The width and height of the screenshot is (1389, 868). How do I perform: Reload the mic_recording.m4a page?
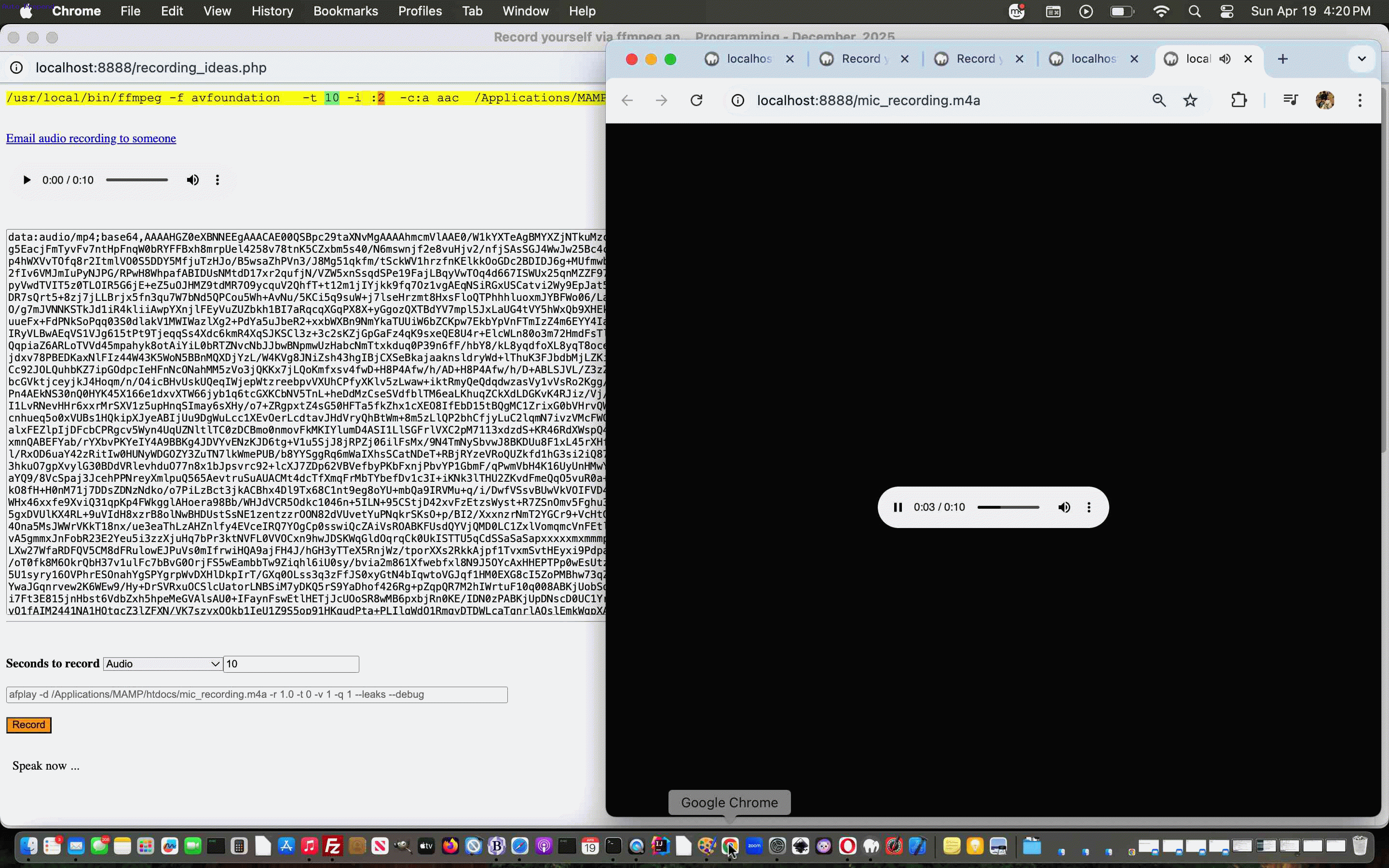695,100
